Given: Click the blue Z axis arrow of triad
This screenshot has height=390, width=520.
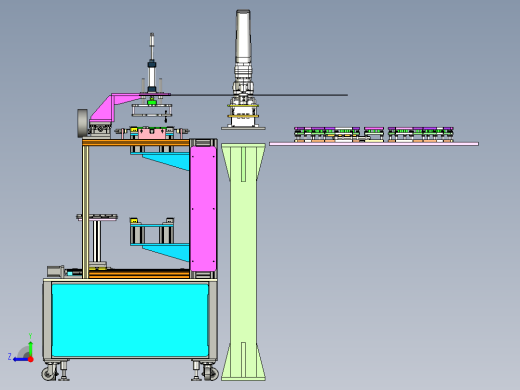Looking at the screenshot, I should click(x=21, y=359).
